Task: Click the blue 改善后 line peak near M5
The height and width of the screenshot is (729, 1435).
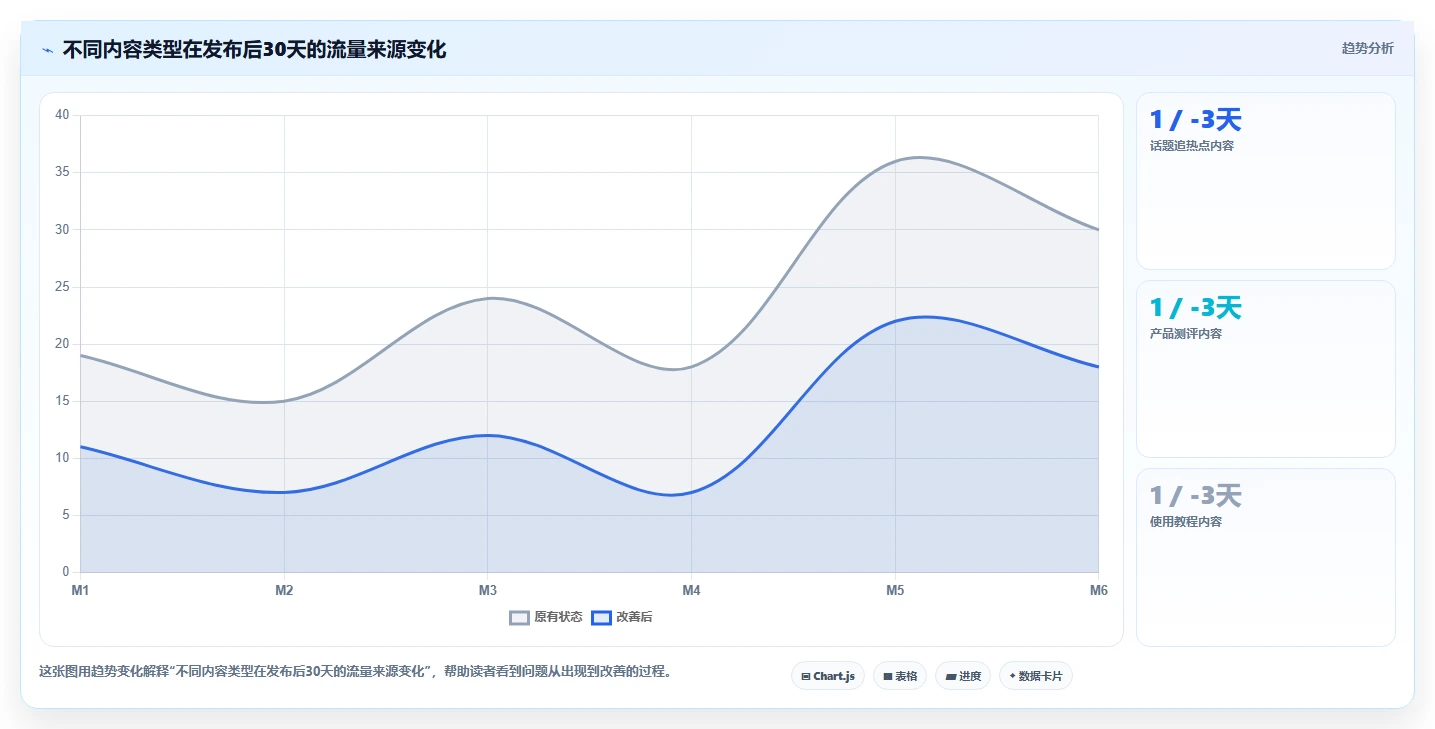Action: tap(925, 317)
